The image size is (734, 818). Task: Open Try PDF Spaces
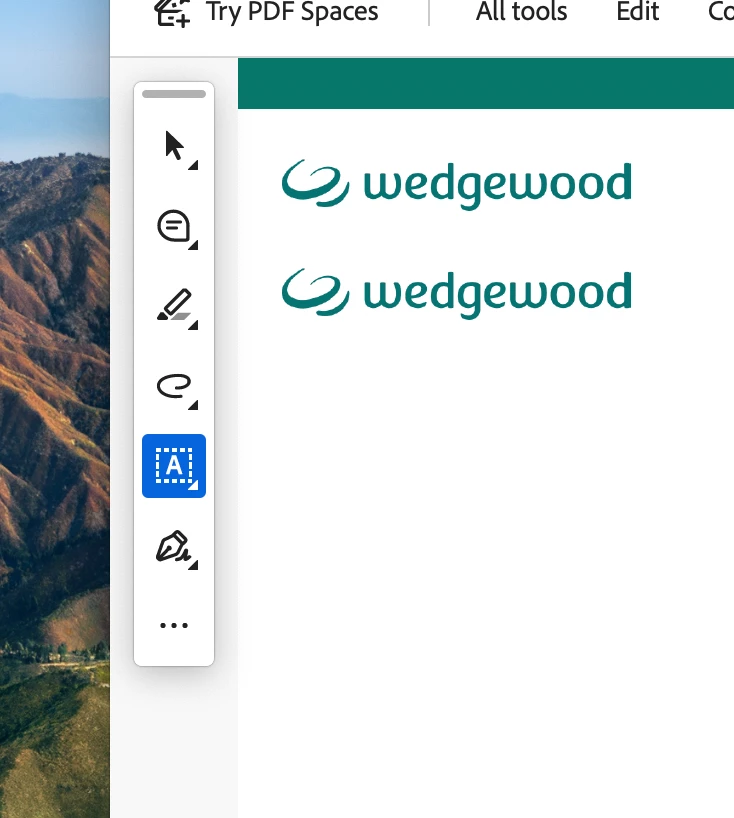click(x=292, y=11)
